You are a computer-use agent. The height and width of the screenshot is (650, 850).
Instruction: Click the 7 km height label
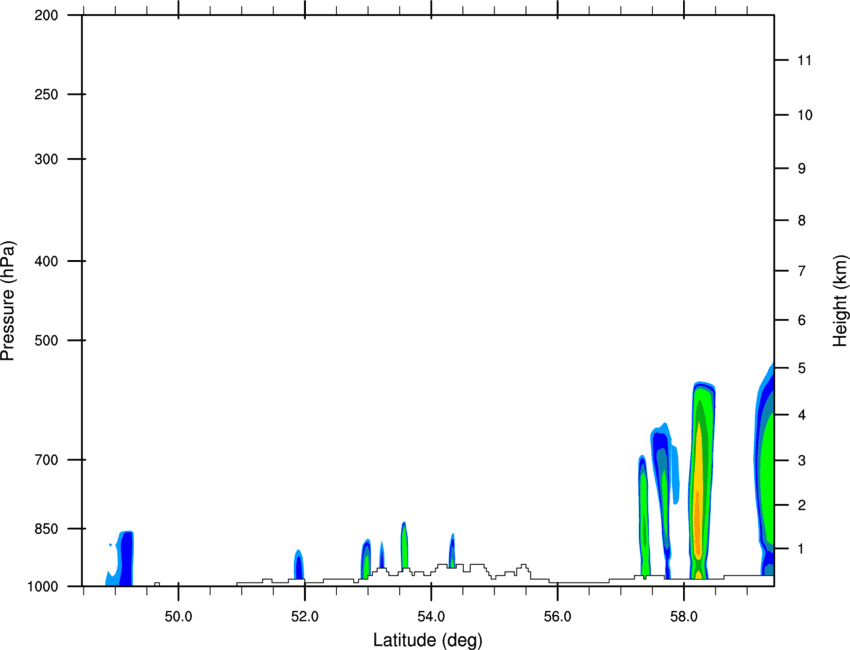click(802, 271)
